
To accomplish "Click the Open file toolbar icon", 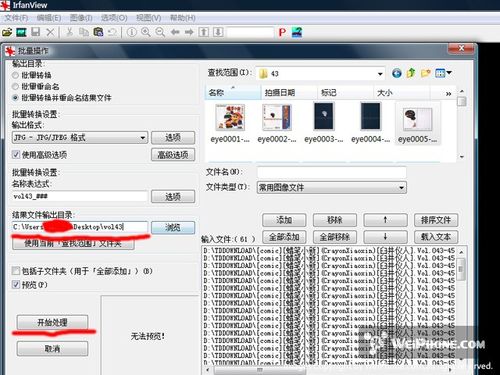I will point(7,32).
